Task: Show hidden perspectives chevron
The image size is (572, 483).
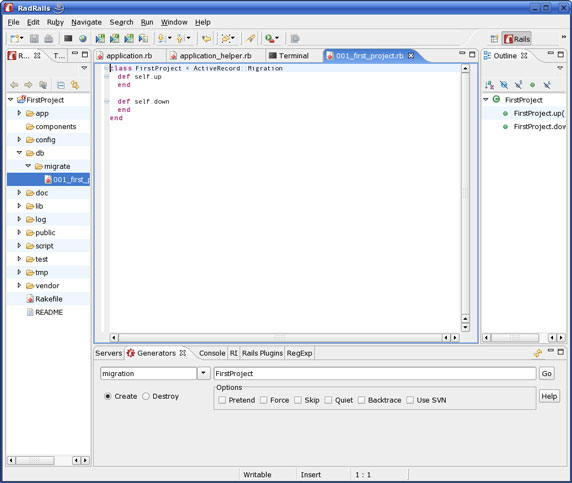Action: (x=563, y=37)
